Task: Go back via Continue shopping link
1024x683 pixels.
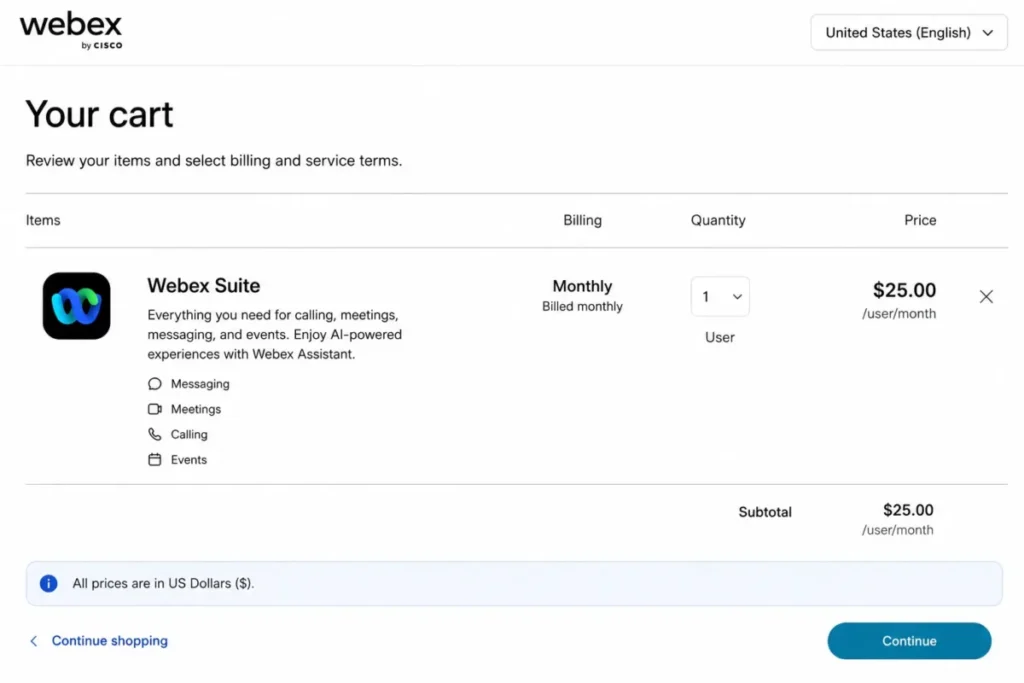Action: pyautogui.click(x=110, y=641)
